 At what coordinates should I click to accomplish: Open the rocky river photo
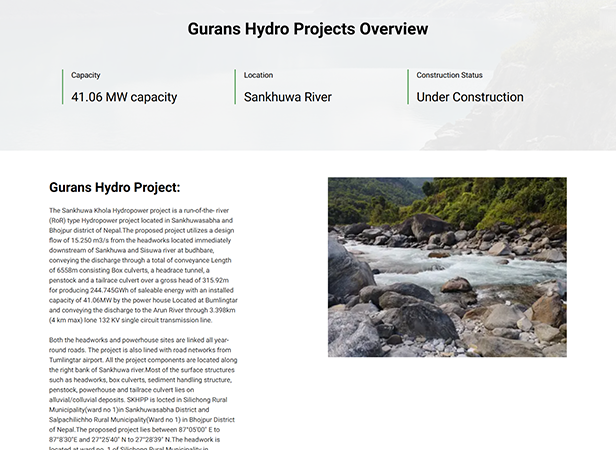coord(447,267)
